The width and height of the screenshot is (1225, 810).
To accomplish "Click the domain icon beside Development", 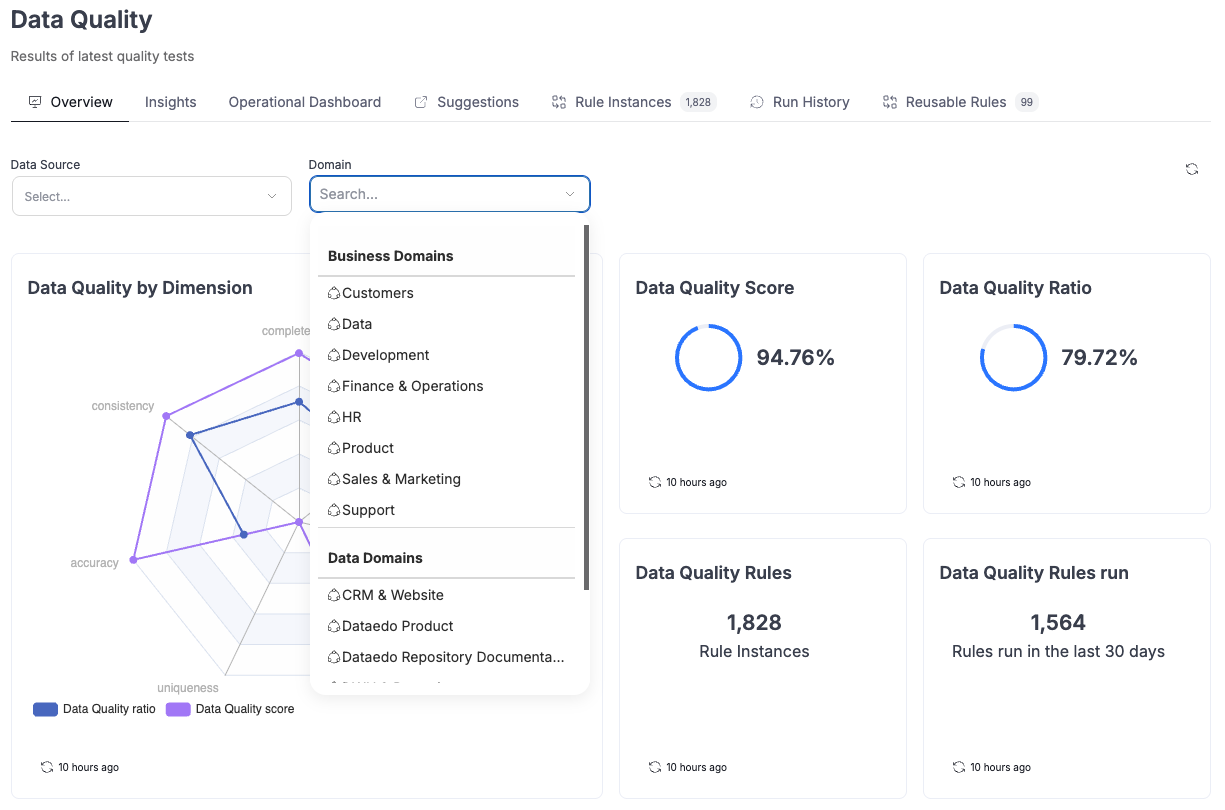I will (334, 355).
